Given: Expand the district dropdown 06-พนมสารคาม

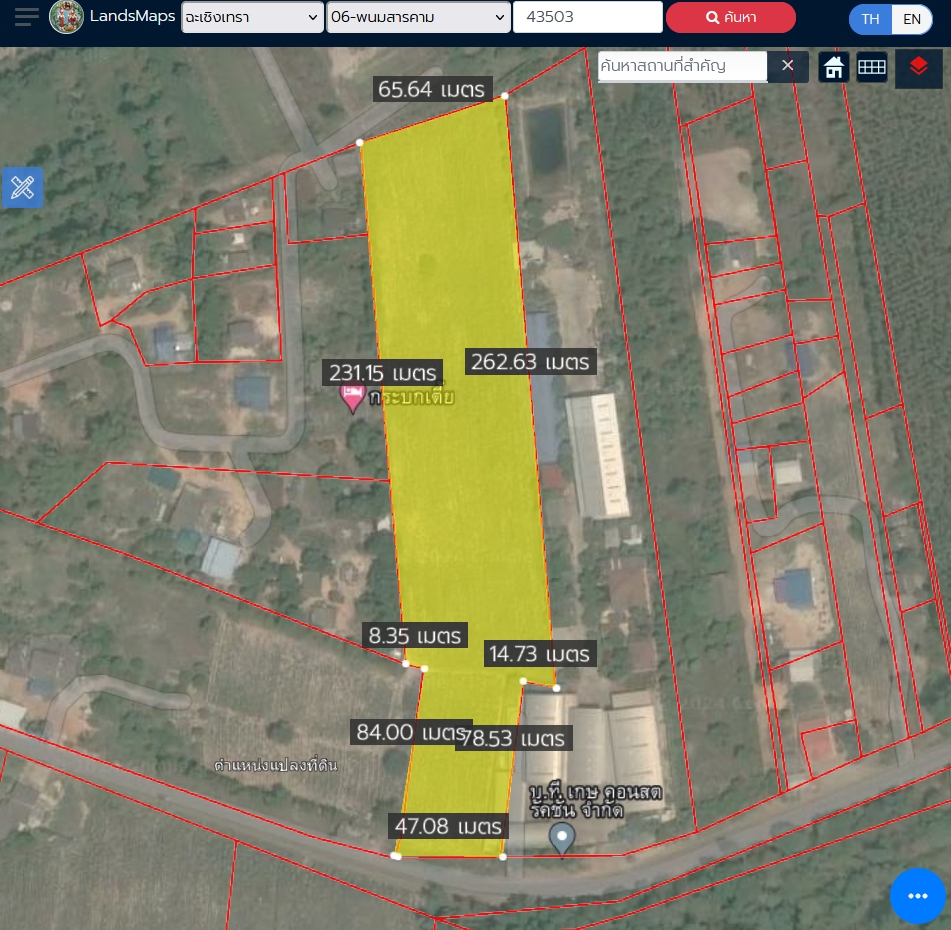Looking at the screenshot, I should (x=418, y=17).
